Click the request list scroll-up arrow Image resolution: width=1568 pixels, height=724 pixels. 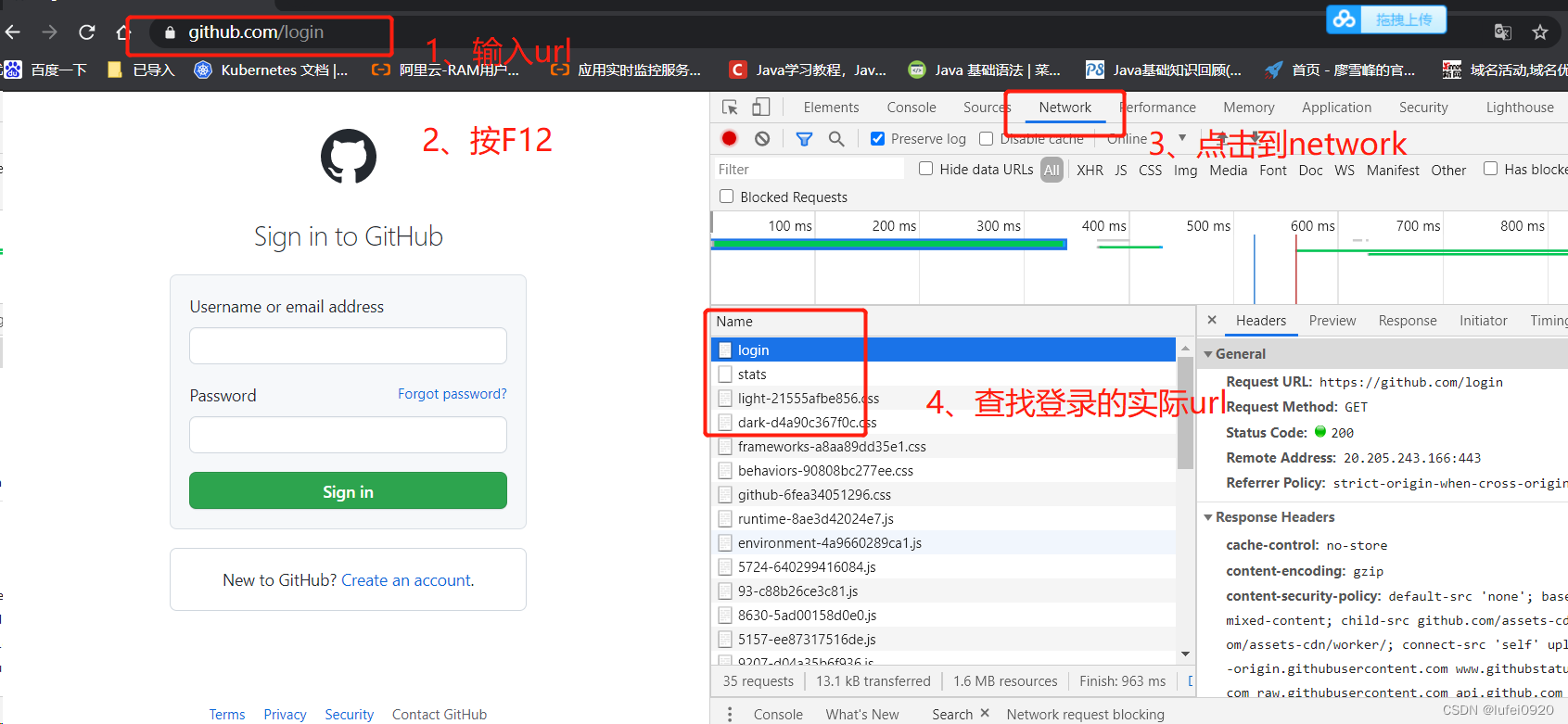tap(1185, 348)
